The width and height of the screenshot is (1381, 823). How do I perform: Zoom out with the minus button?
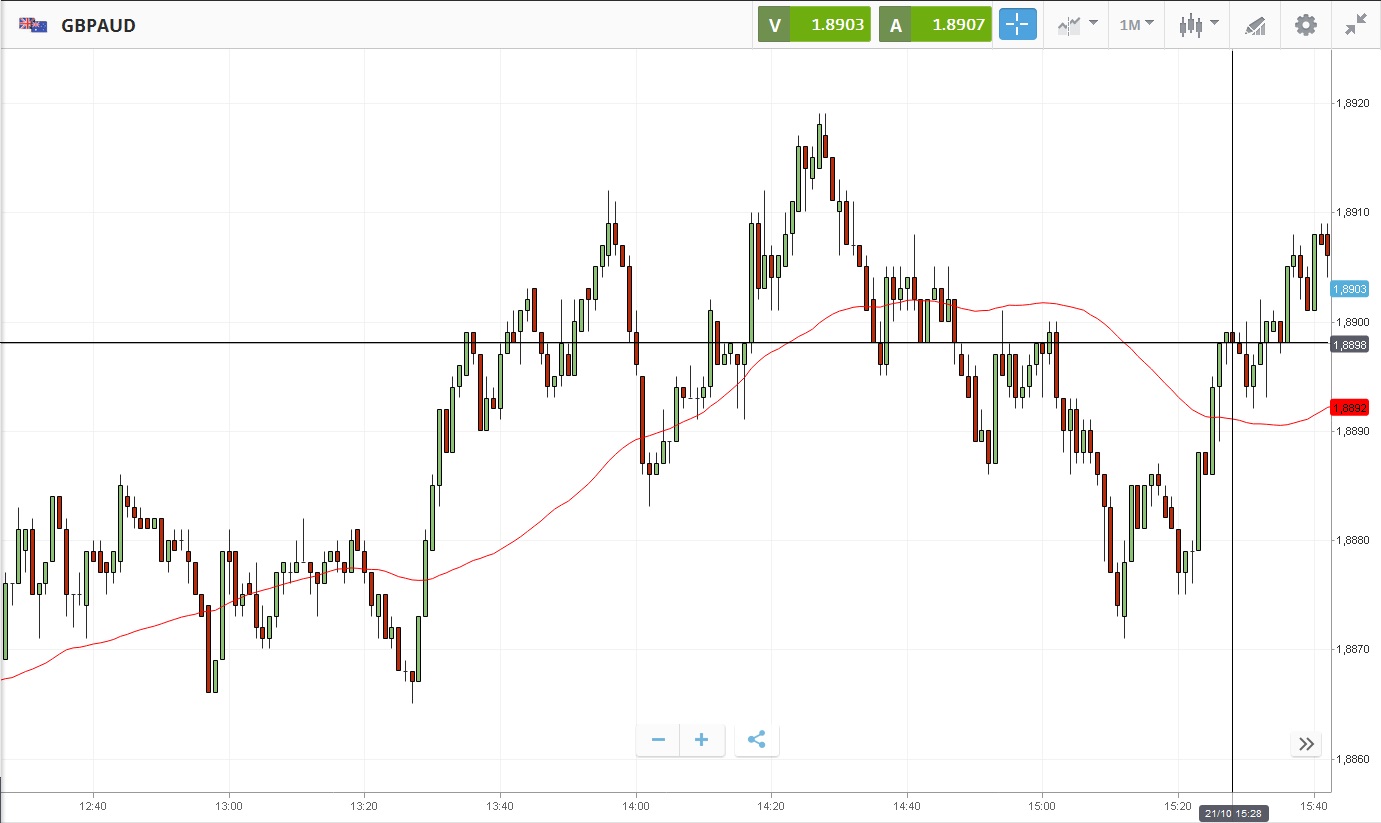coord(658,740)
